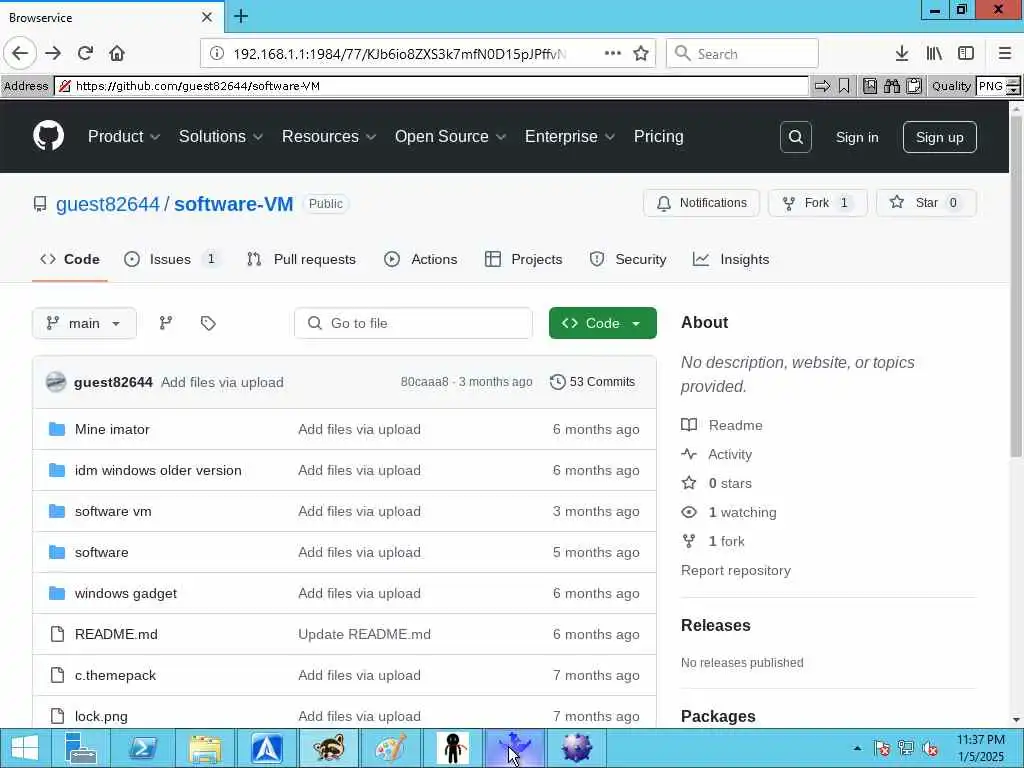Viewport: 1024px width, 768px height.
Task: Star the repository
Action: tap(926, 203)
